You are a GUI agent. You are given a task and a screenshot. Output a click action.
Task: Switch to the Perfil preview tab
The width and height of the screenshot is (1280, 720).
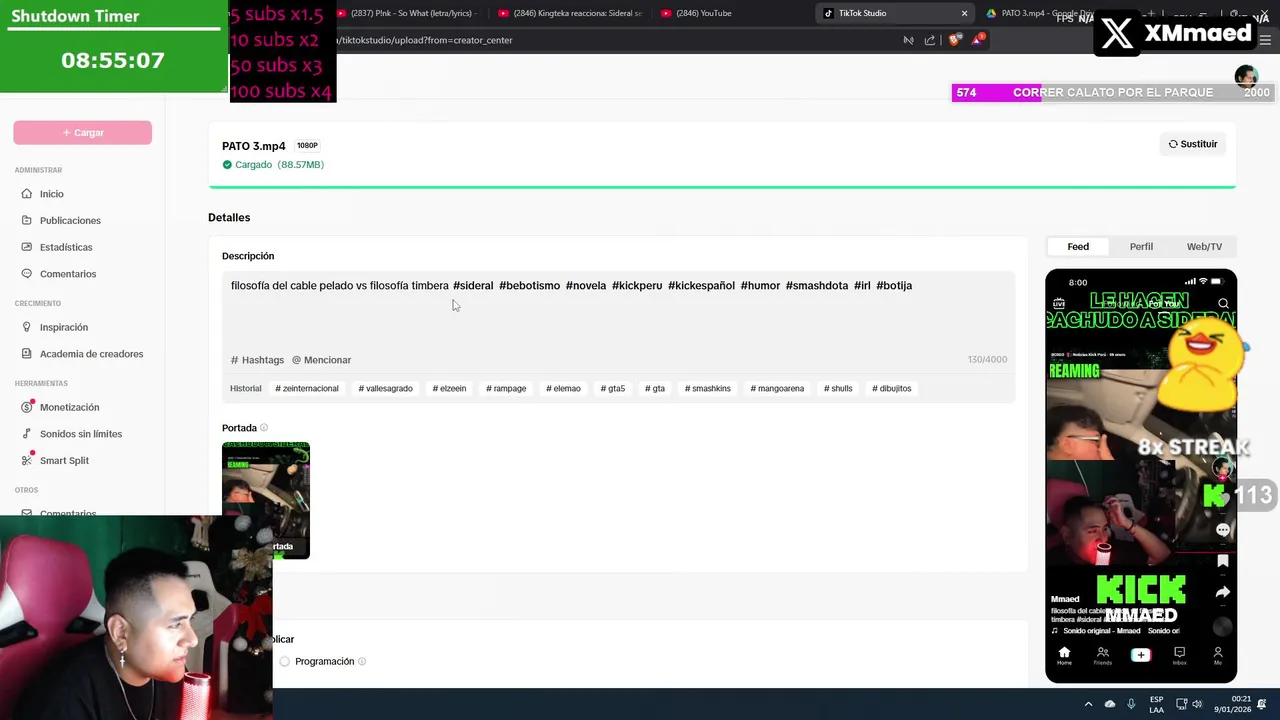tap(1141, 247)
